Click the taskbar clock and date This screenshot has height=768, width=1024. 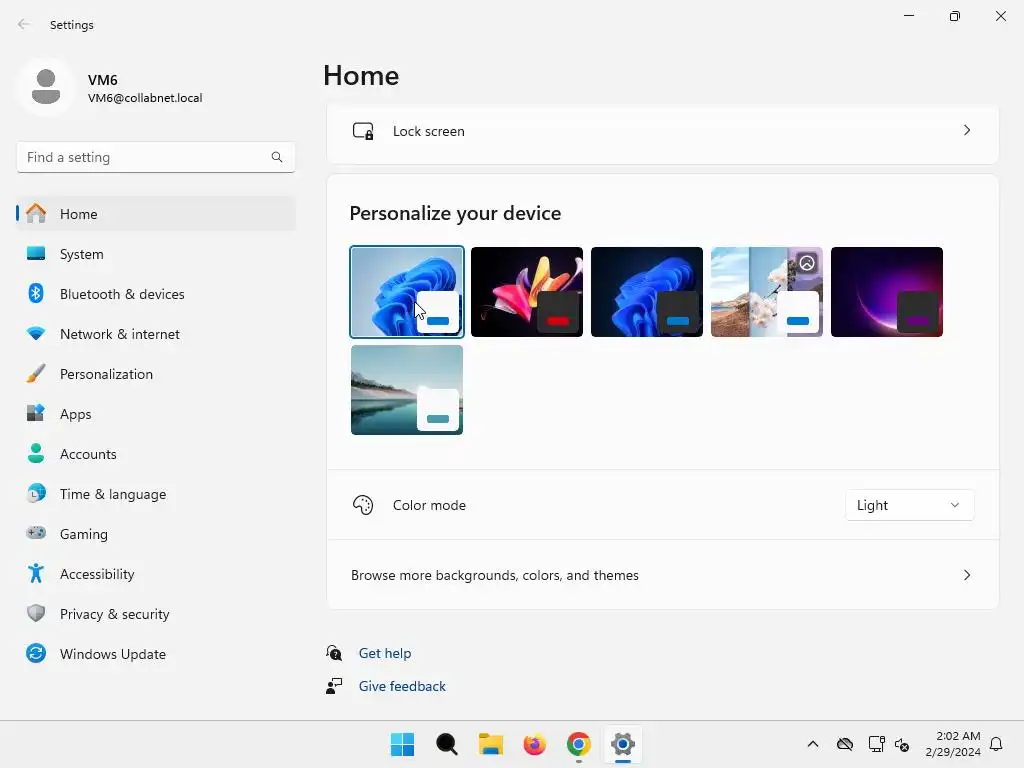point(953,744)
